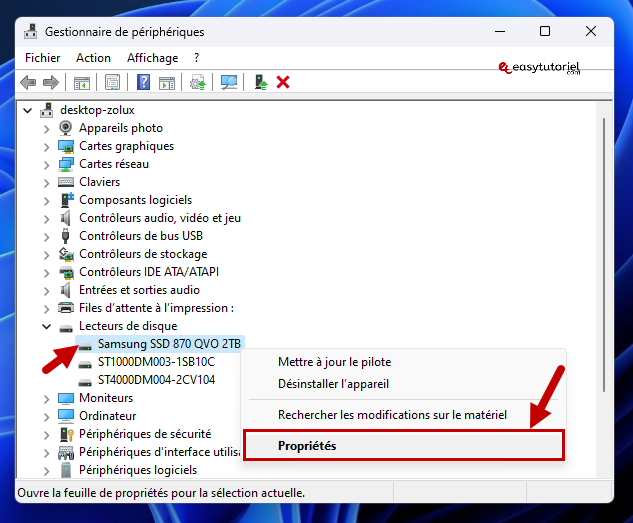
Task: Select Composants logiciels label
Action: [135, 200]
